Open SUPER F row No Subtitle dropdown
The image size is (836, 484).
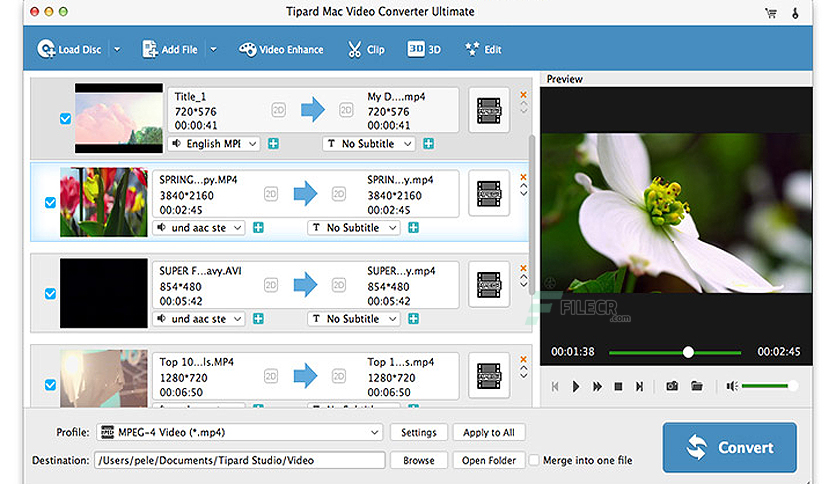(x=353, y=319)
